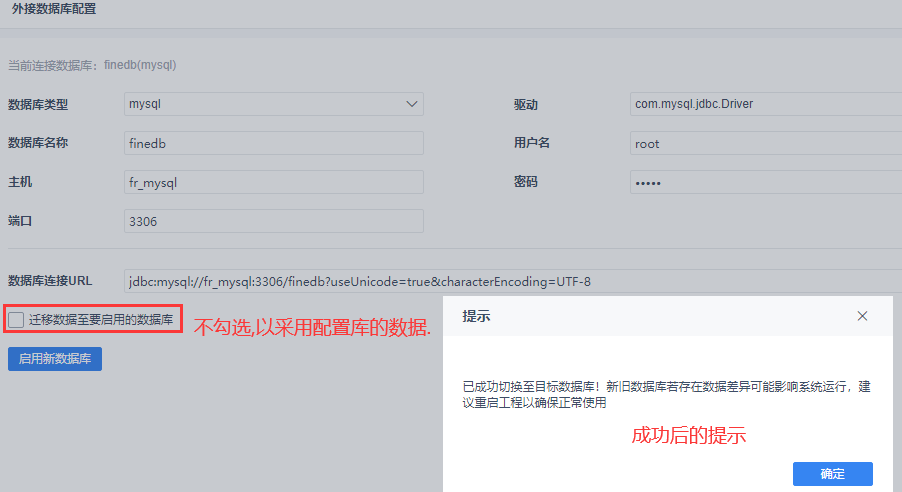The image size is (902, 492).
Task: Click the label text beside the migrate checkbox
Action: [101, 320]
